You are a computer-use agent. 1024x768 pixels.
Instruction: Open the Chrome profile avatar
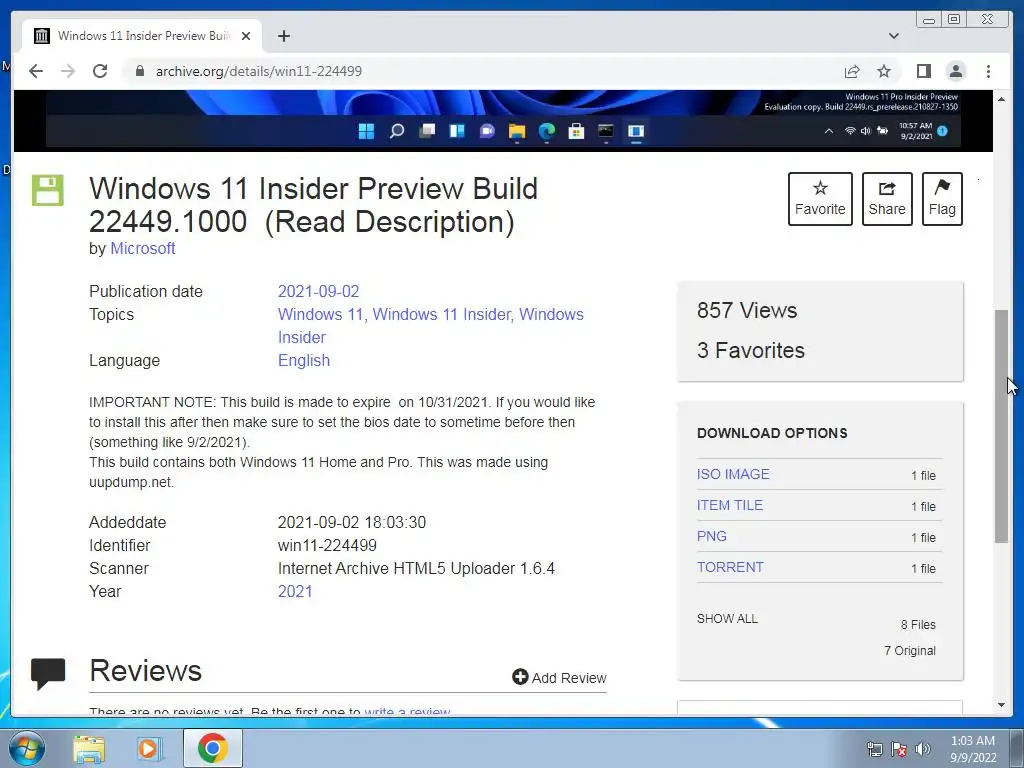[x=956, y=71]
